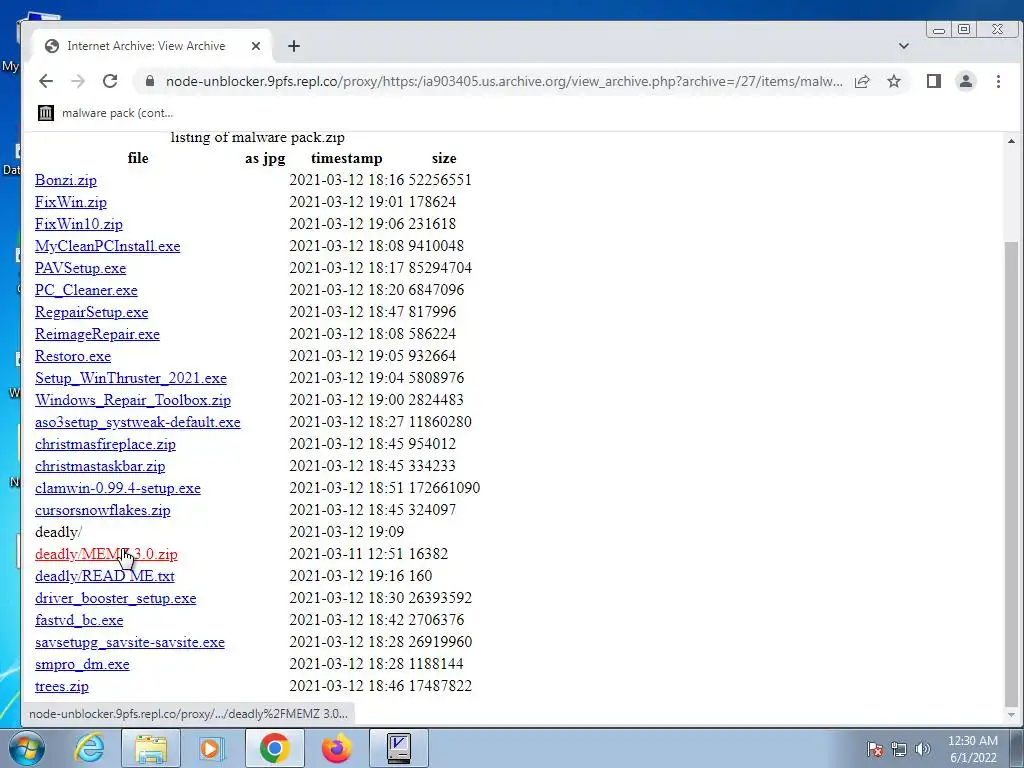Open ReimageRepair.exe link
The image size is (1024, 768).
tap(97, 334)
